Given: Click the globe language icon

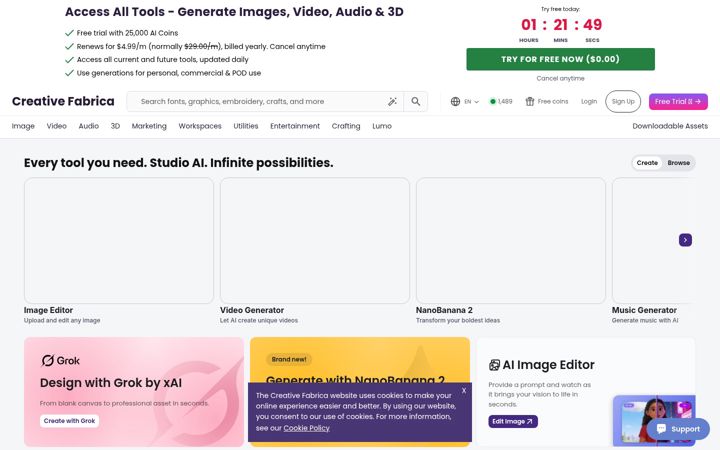Looking at the screenshot, I should pyautogui.click(x=455, y=101).
